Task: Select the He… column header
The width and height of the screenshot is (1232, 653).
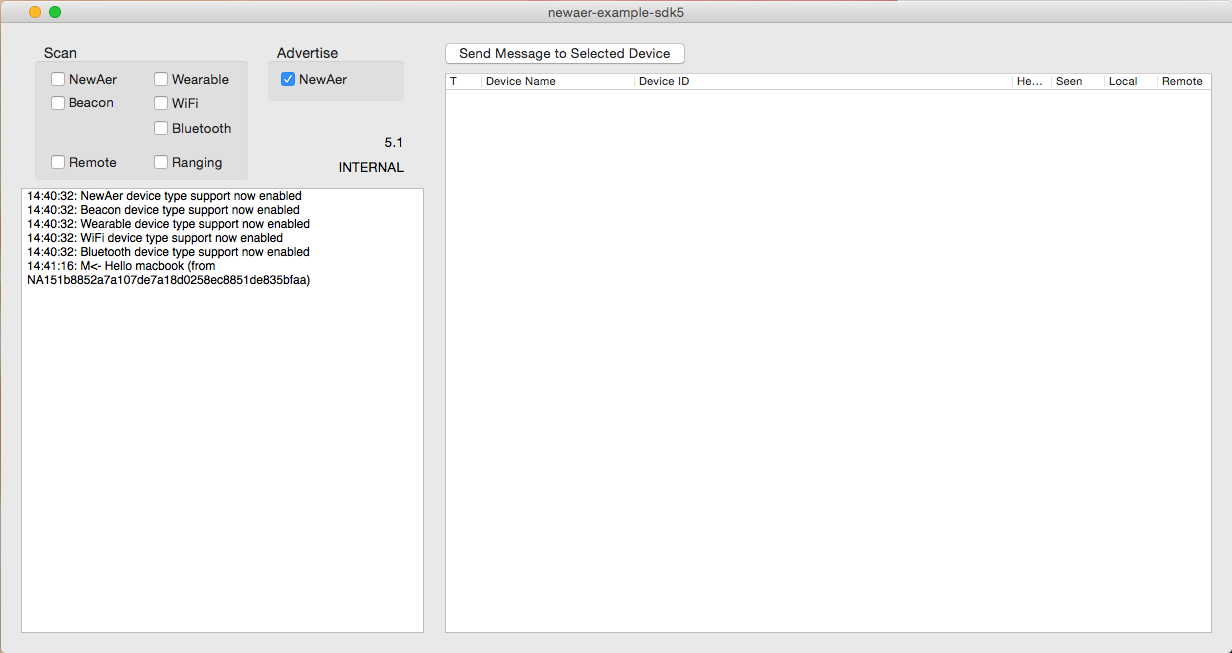Action: tap(1032, 81)
